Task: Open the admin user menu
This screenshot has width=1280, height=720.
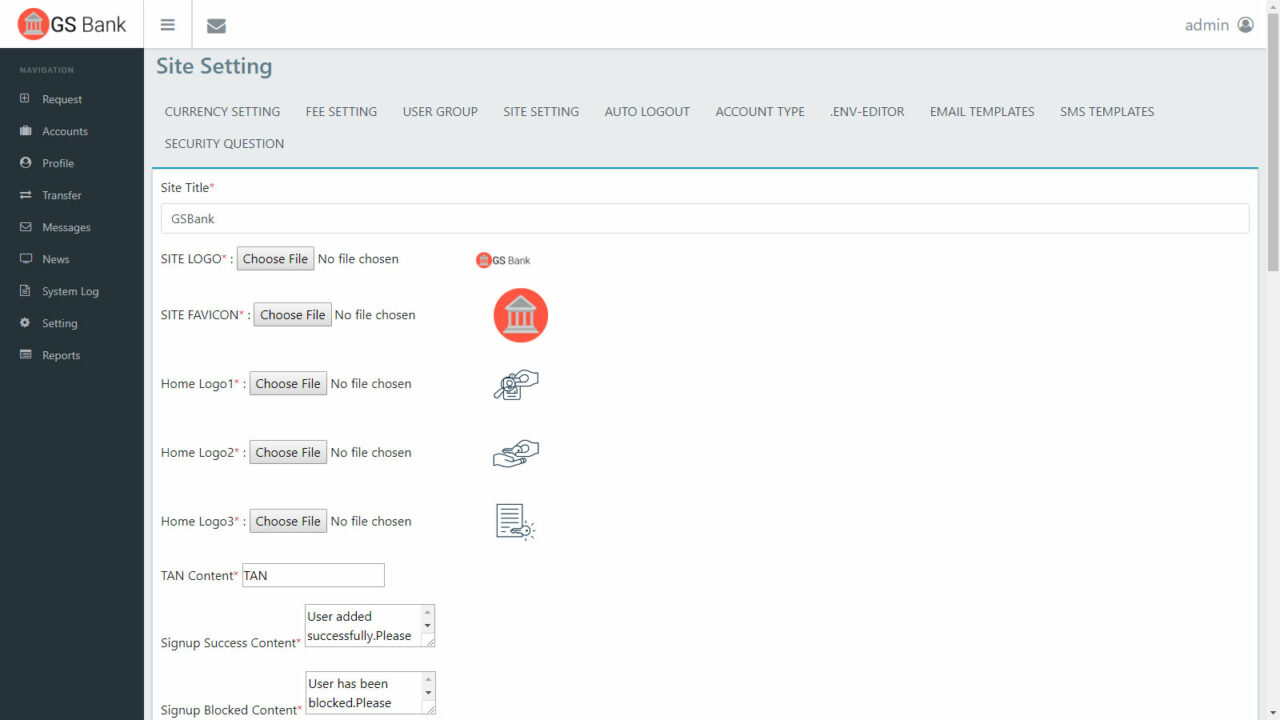Action: click(1218, 25)
